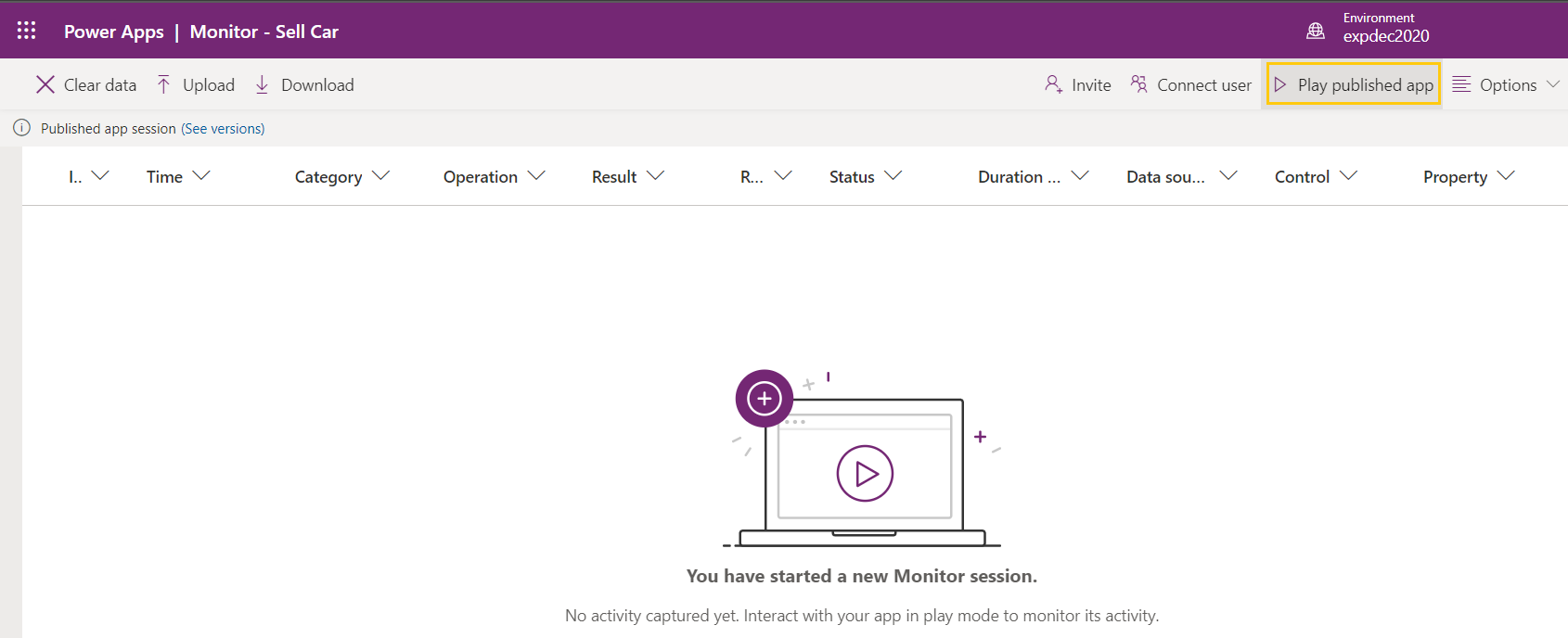Click the info icon beside Published app session
Viewport: 1568px width, 638px height.
coord(21,128)
